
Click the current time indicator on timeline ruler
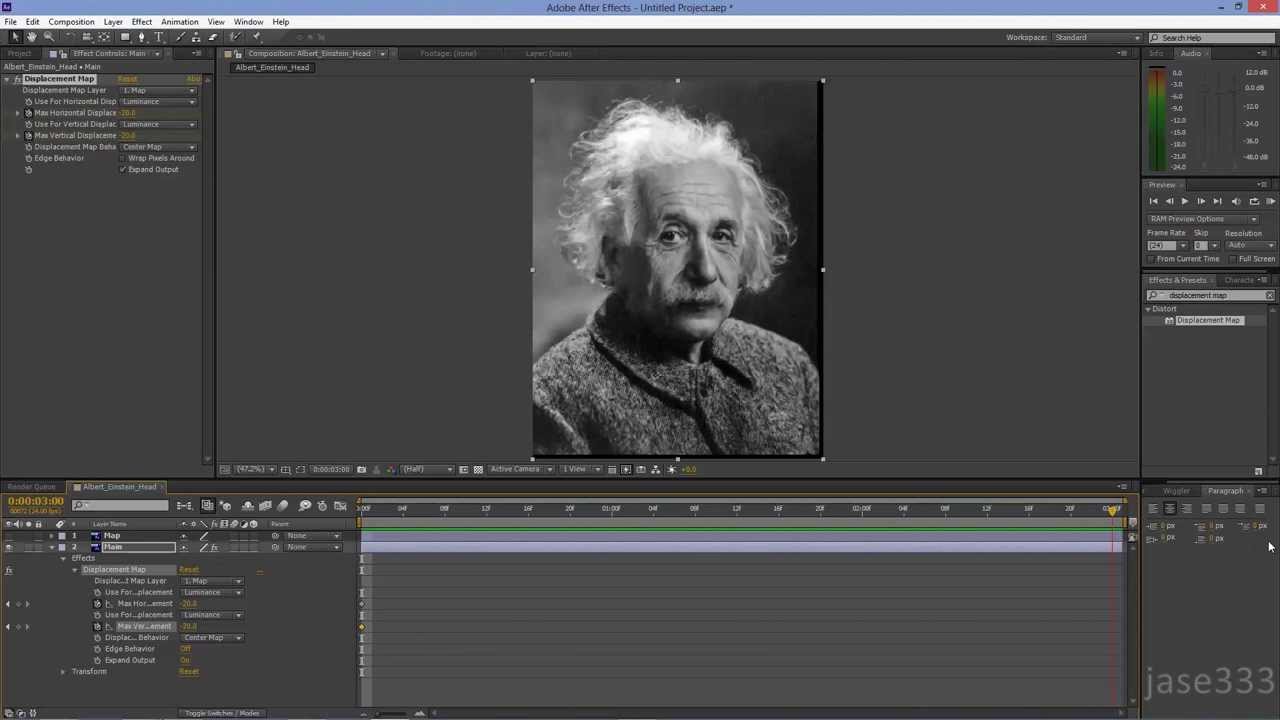tap(1112, 510)
